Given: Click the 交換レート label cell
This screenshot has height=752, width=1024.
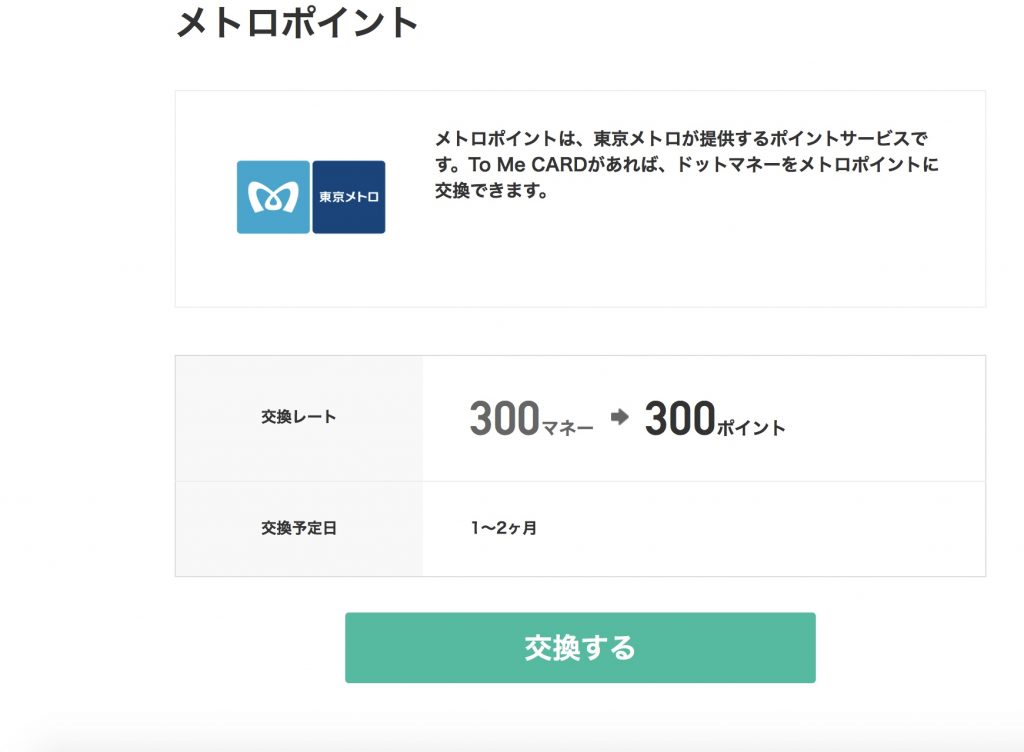Looking at the screenshot, I should 298,418.
